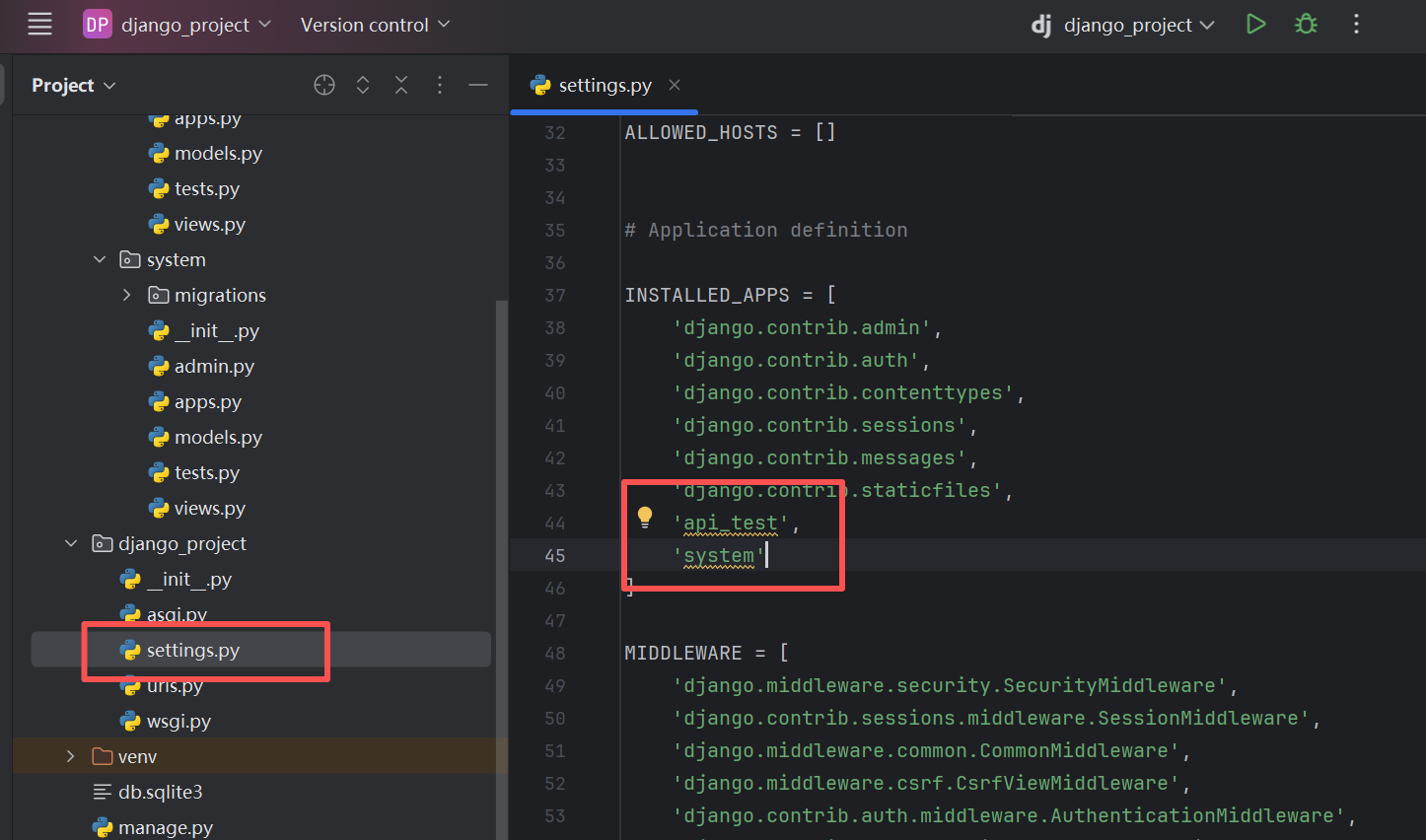Screen dimensions: 1426x840
Task: Open __init__.py under the system folder
Action: pos(216,330)
